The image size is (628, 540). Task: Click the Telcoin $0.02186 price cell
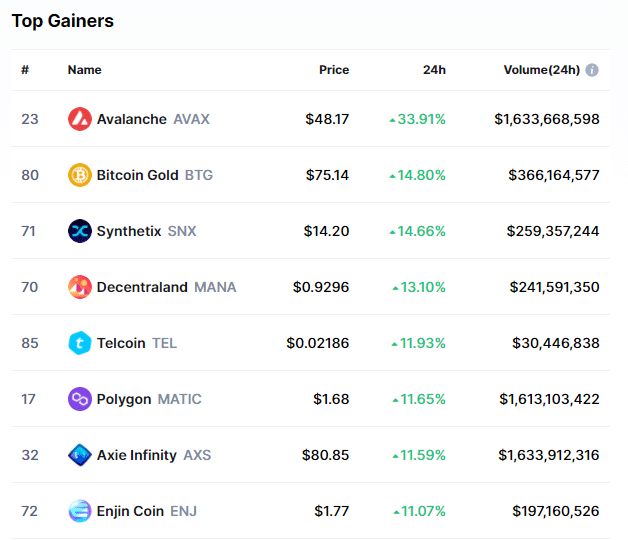318,343
